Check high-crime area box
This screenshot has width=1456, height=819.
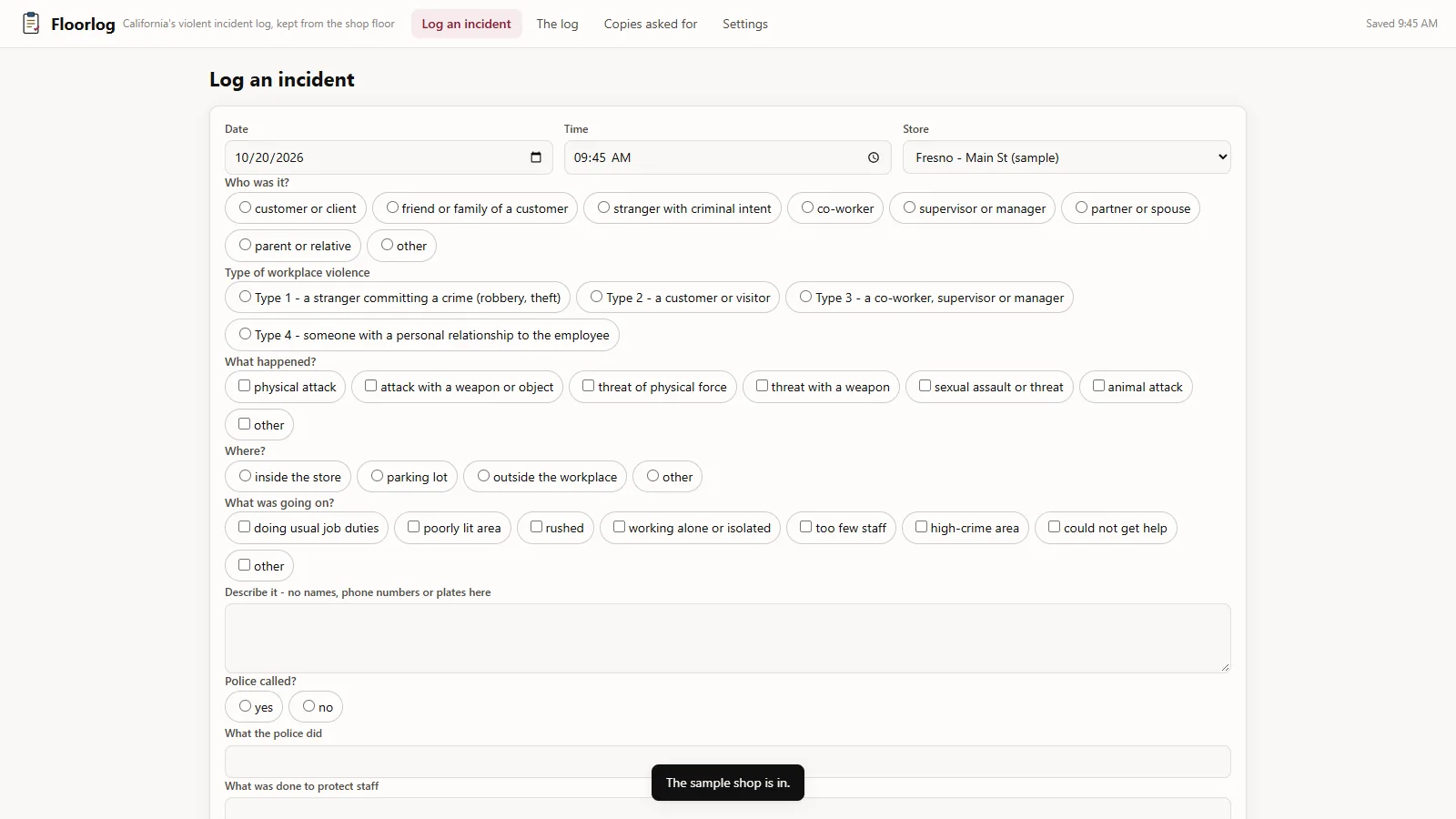966,528
